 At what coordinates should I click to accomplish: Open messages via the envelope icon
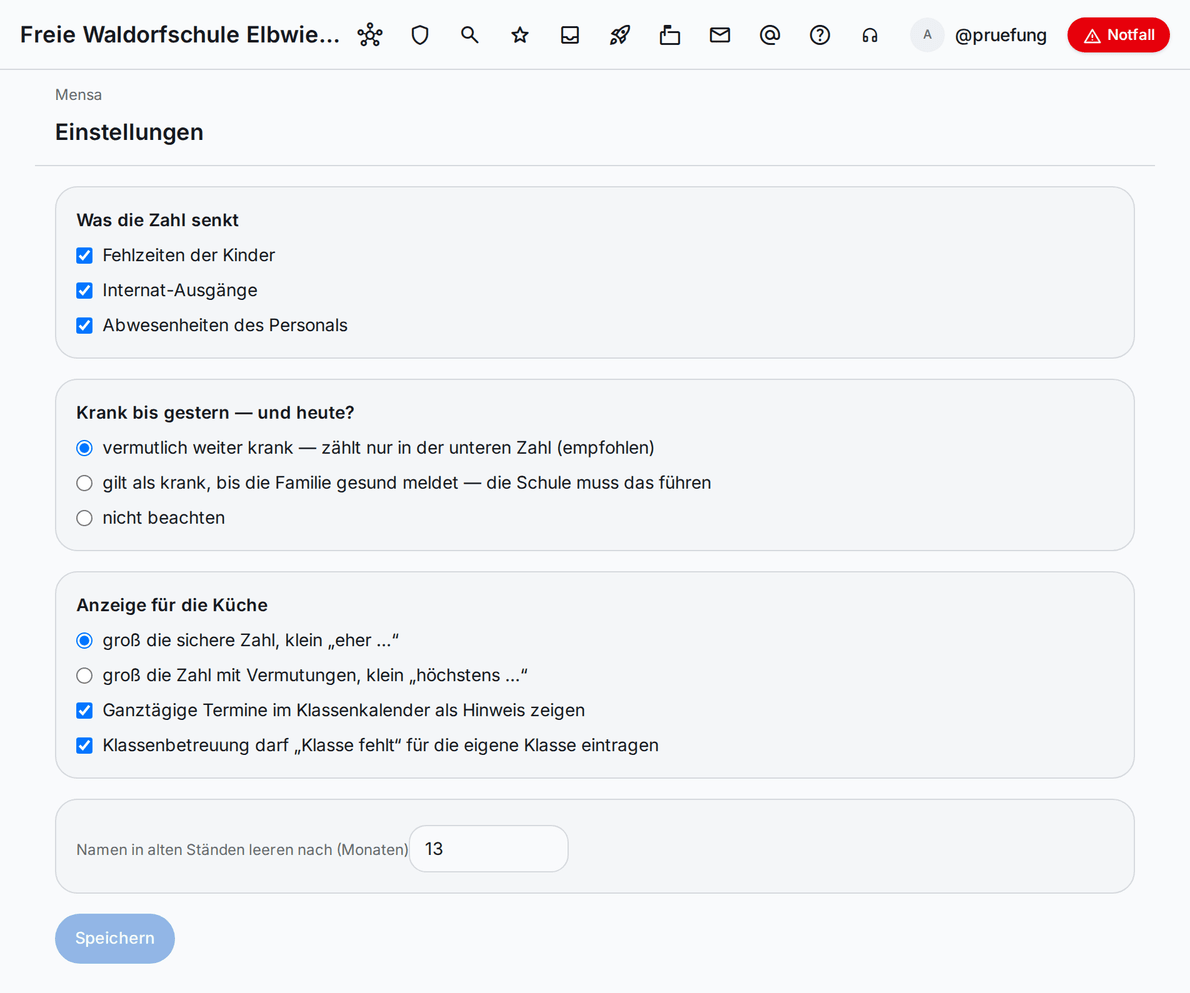point(720,35)
